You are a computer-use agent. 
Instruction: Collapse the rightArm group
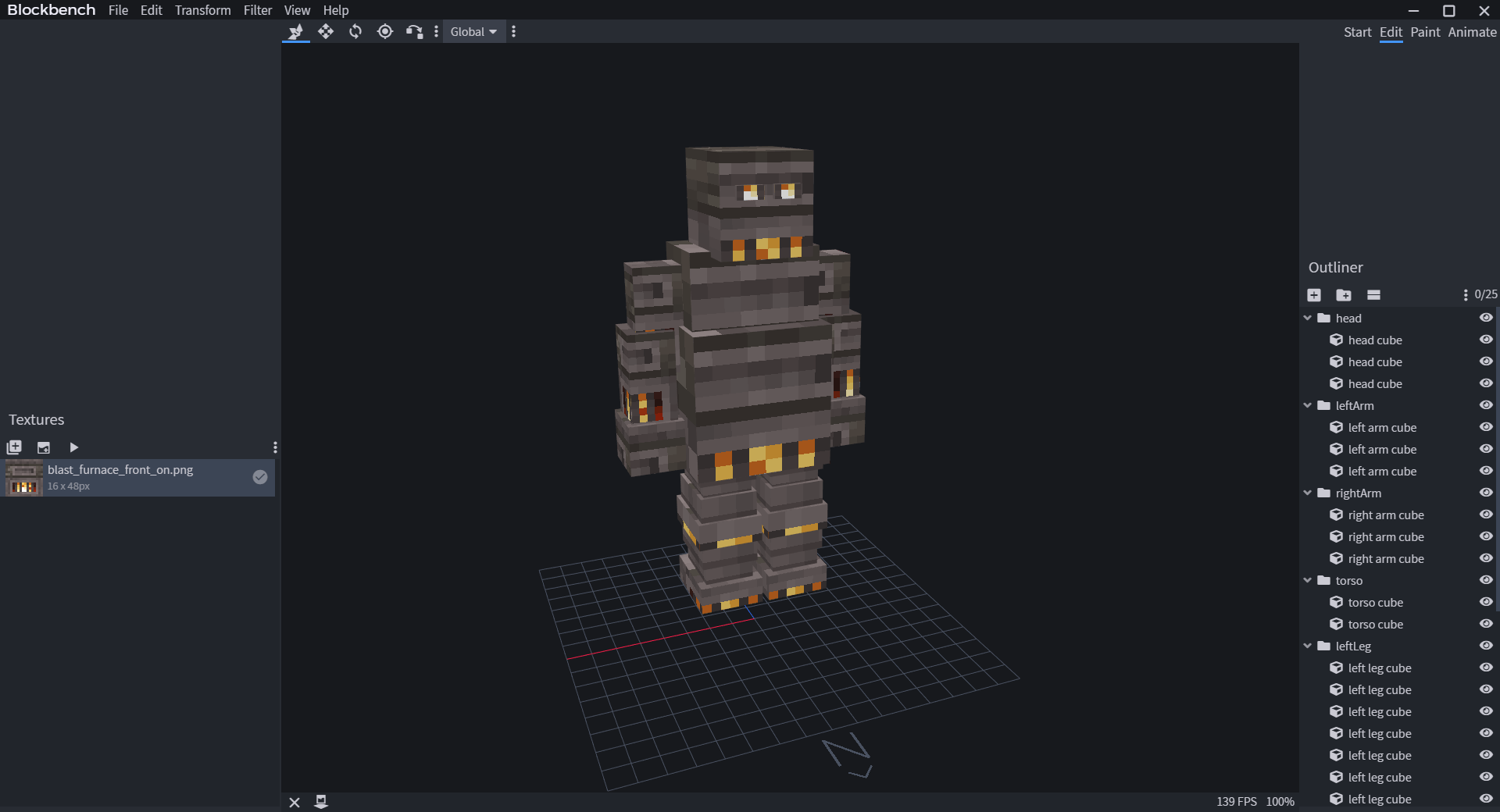[x=1309, y=493]
